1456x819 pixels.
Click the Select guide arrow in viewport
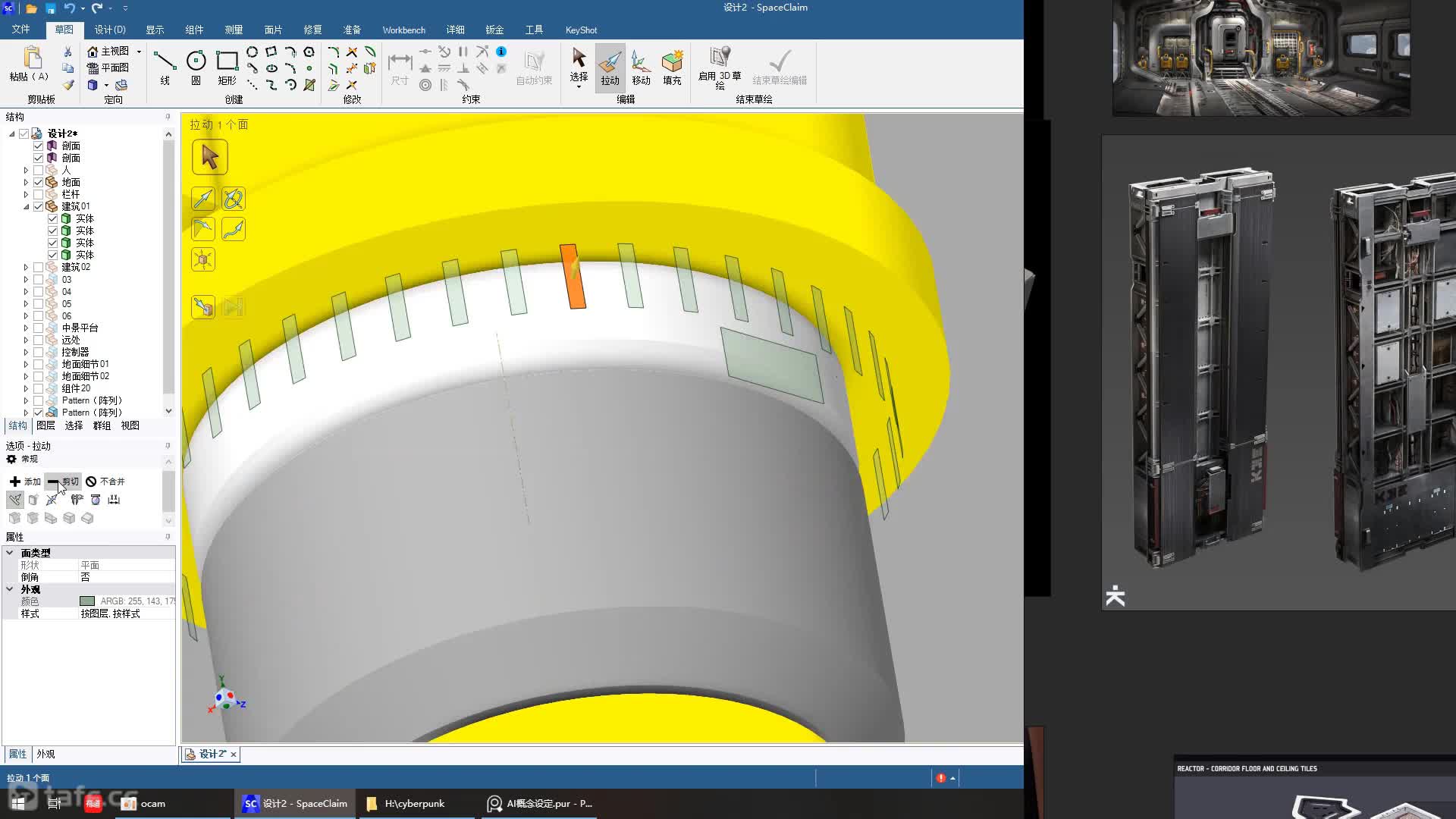coord(209,157)
